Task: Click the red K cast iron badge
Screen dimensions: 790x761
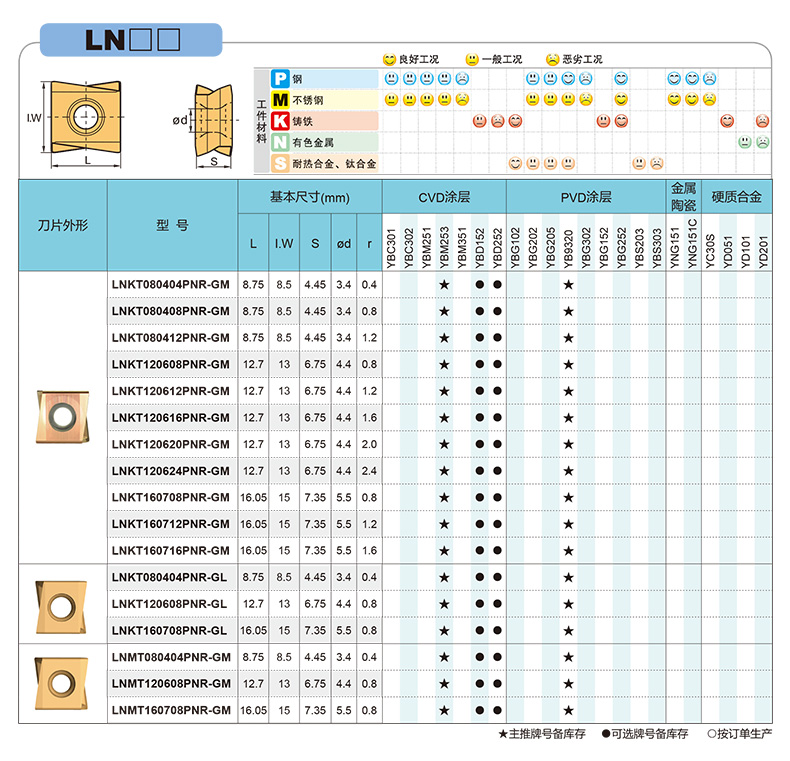Action: [x=280, y=121]
